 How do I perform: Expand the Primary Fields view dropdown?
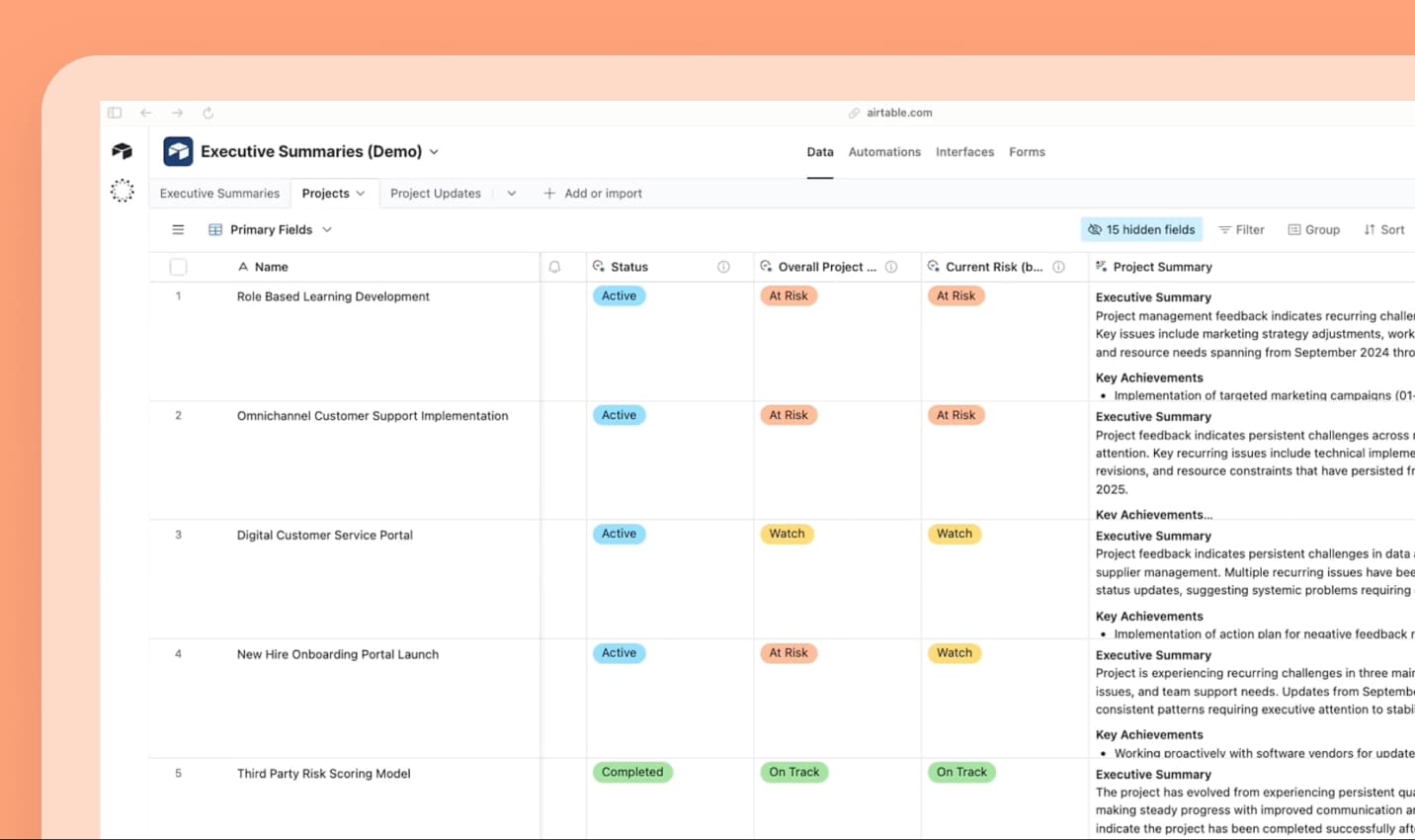(x=329, y=229)
